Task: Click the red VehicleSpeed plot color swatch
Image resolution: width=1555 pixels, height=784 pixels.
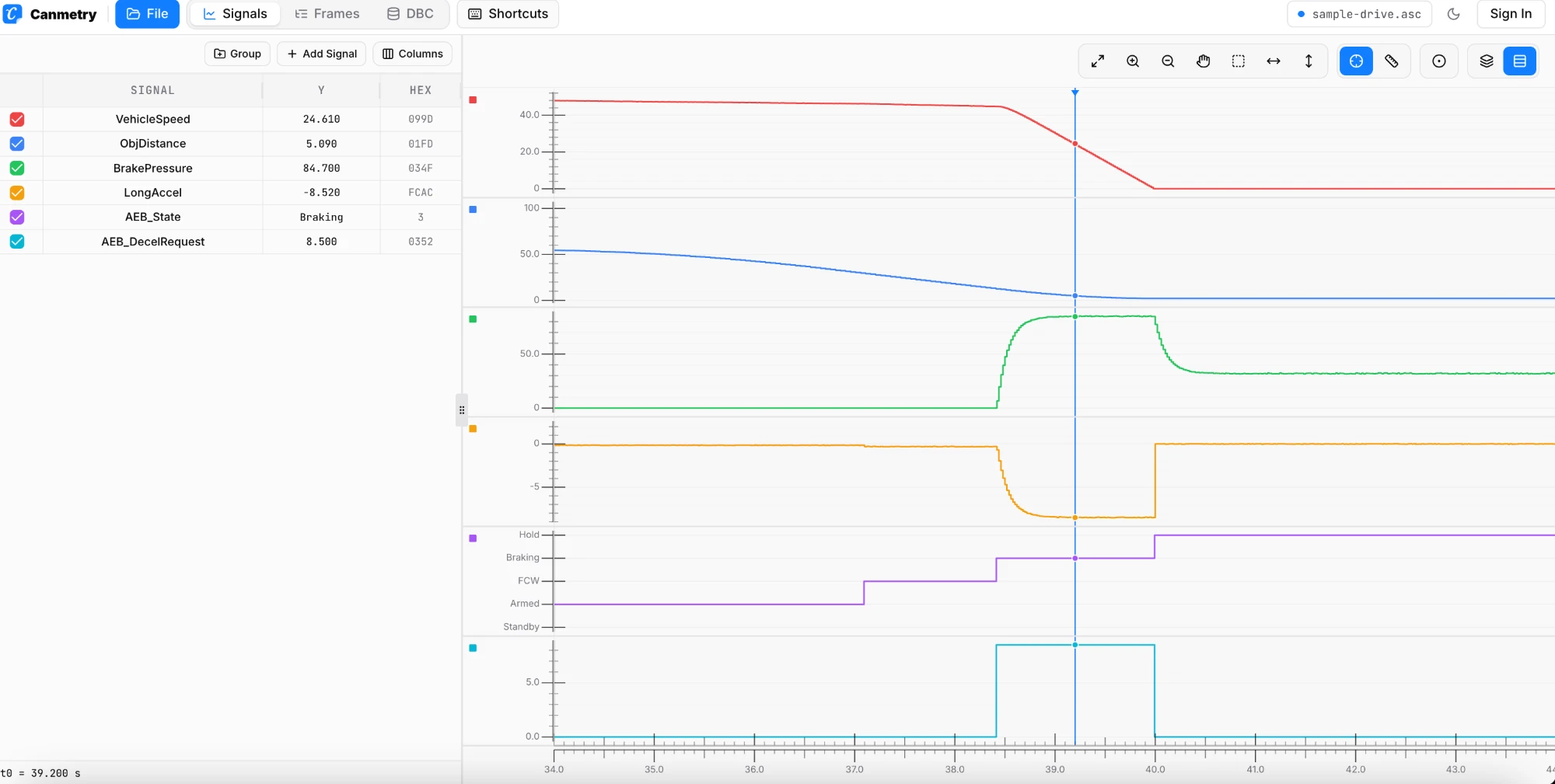Action: [473, 100]
